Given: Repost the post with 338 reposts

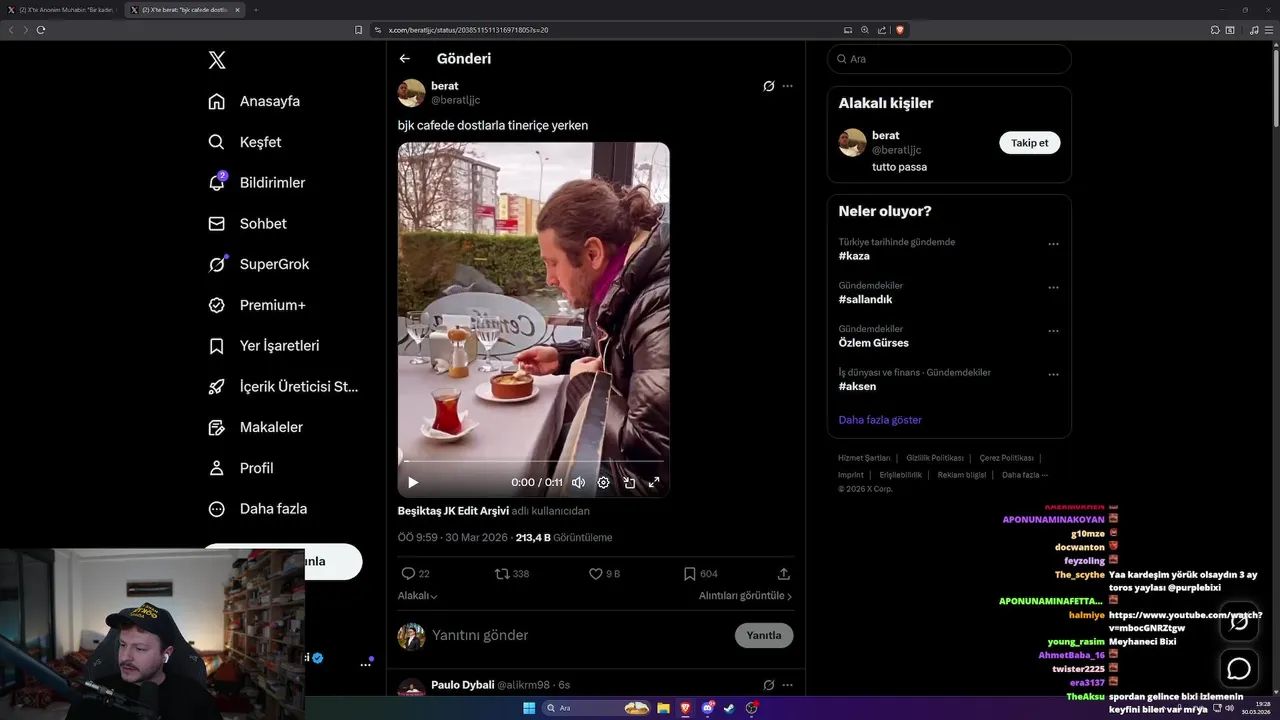Looking at the screenshot, I should pos(502,574).
